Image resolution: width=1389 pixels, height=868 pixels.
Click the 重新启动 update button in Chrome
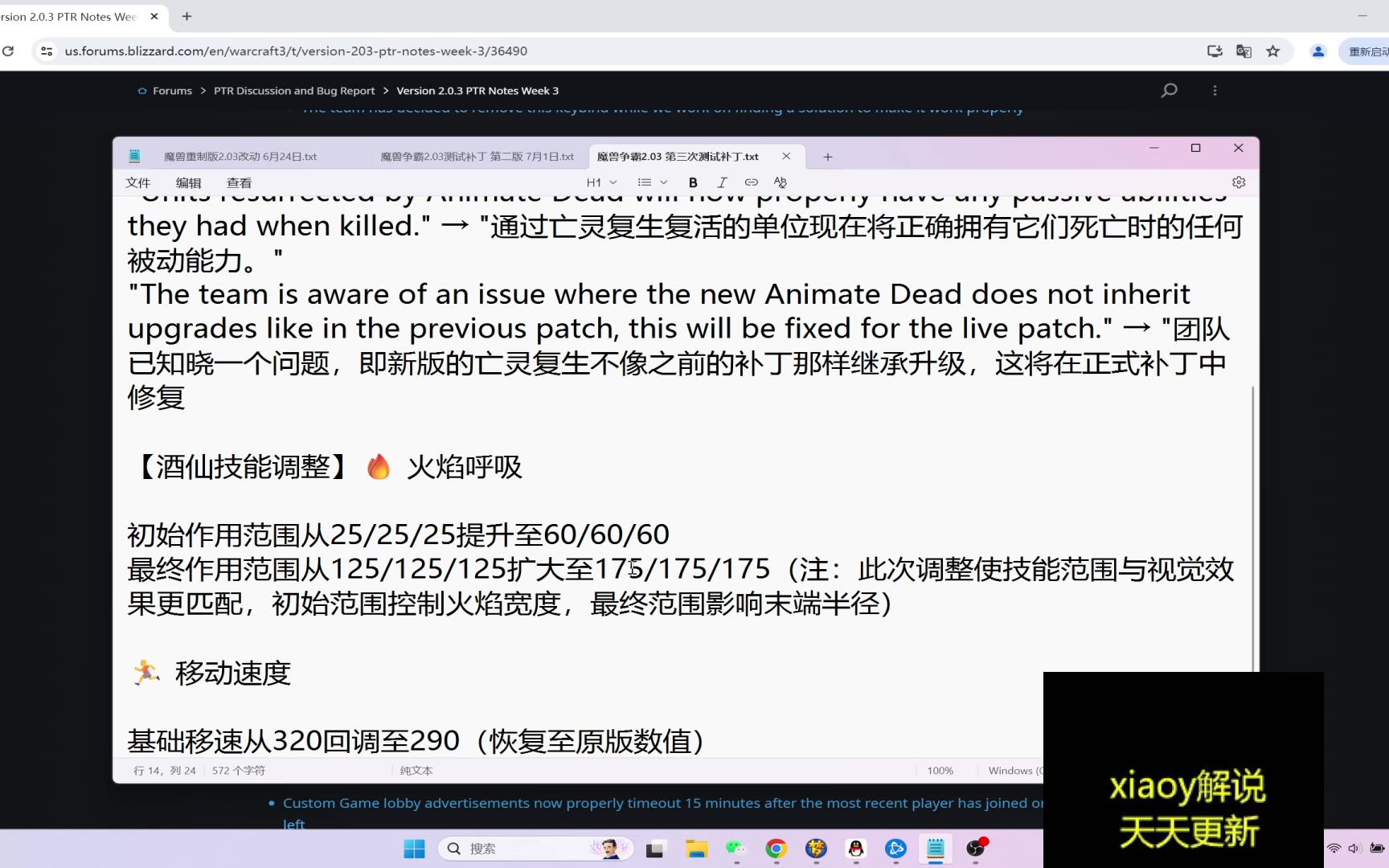pyautogui.click(x=1365, y=51)
